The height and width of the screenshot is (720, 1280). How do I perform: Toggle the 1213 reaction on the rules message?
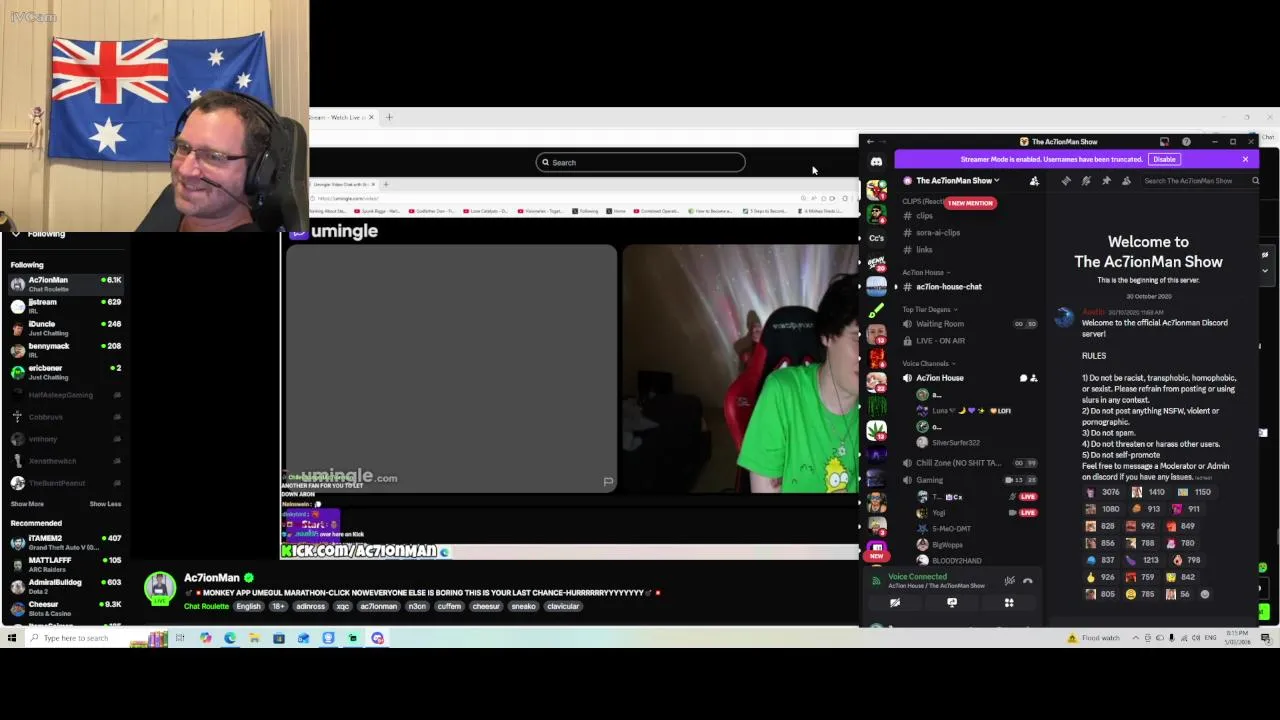tap(1141, 560)
